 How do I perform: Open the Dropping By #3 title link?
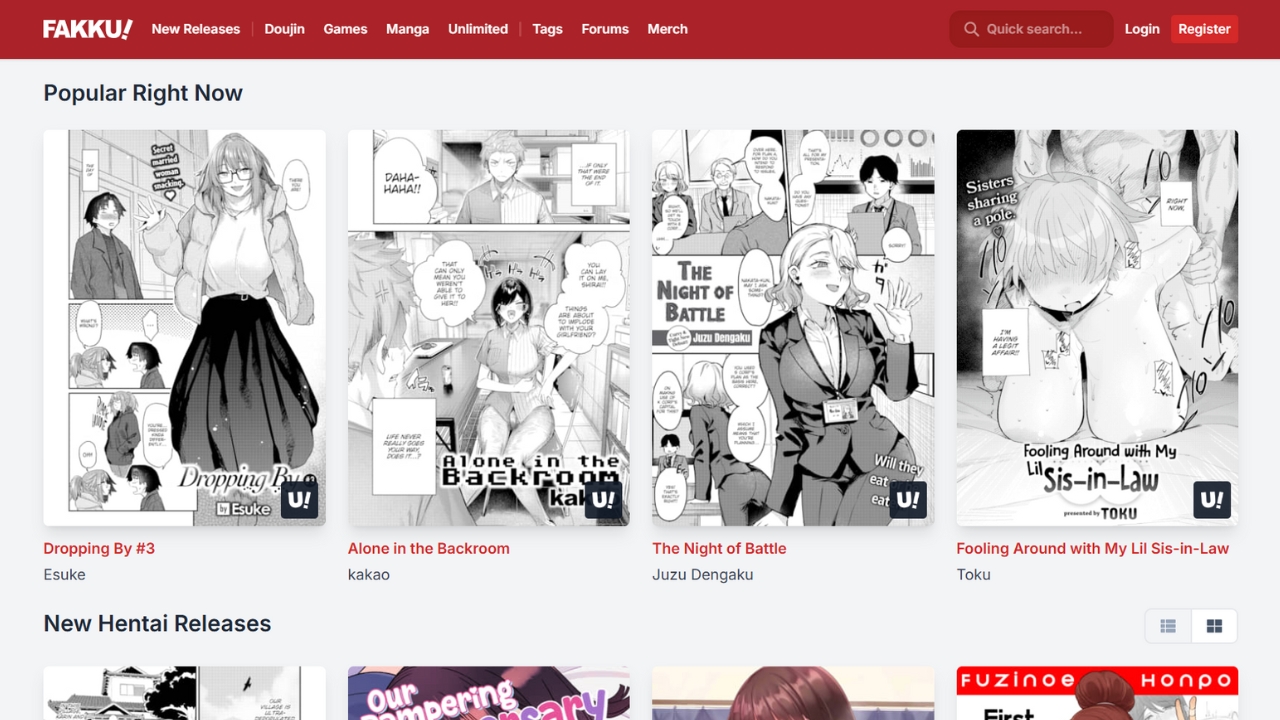pyautogui.click(x=99, y=548)
